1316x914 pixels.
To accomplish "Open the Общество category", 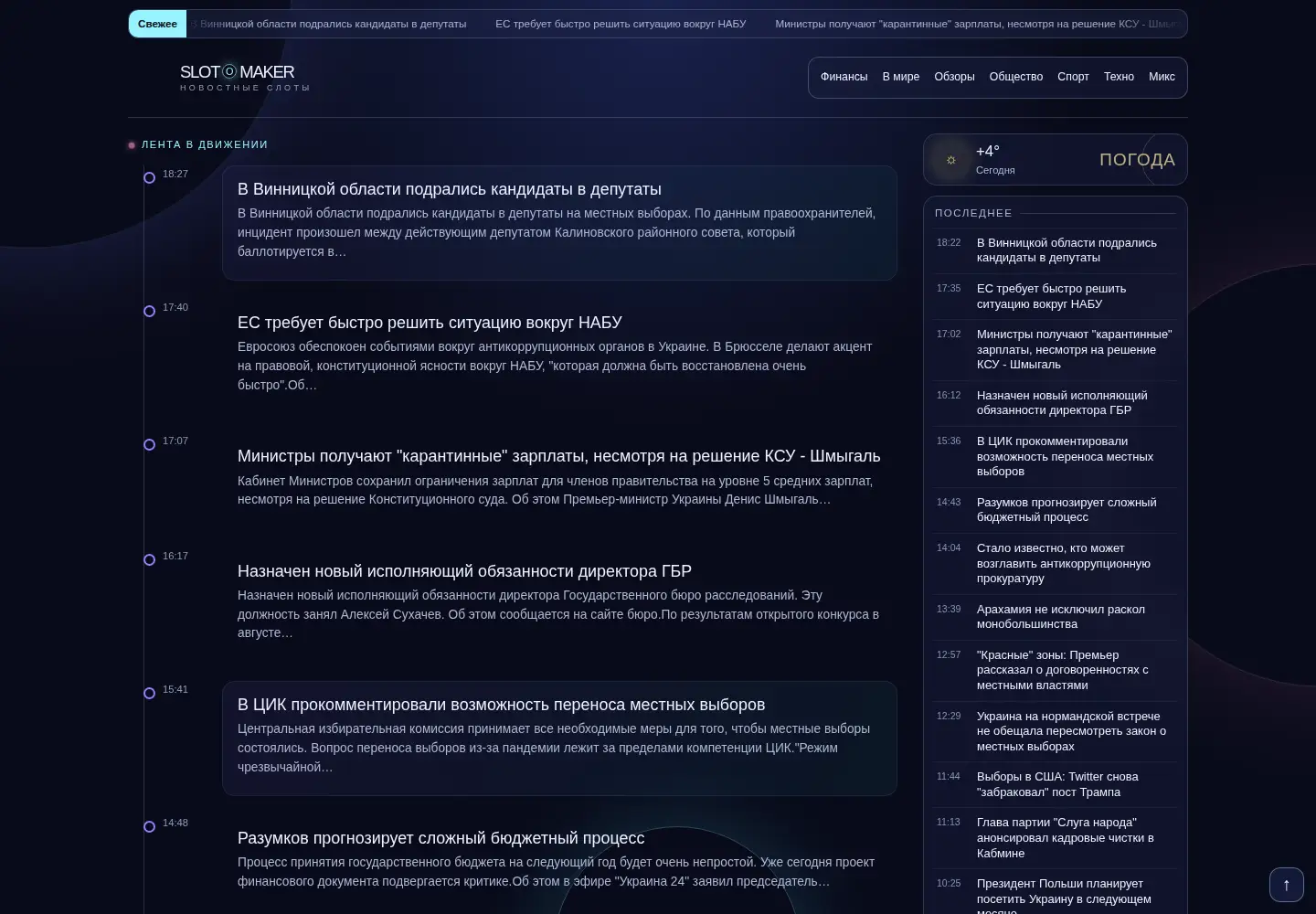I will (1016, 77).
